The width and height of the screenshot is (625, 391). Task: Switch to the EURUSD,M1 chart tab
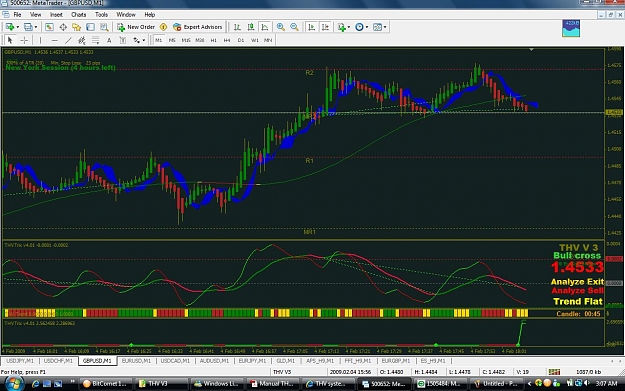[136, 361]
